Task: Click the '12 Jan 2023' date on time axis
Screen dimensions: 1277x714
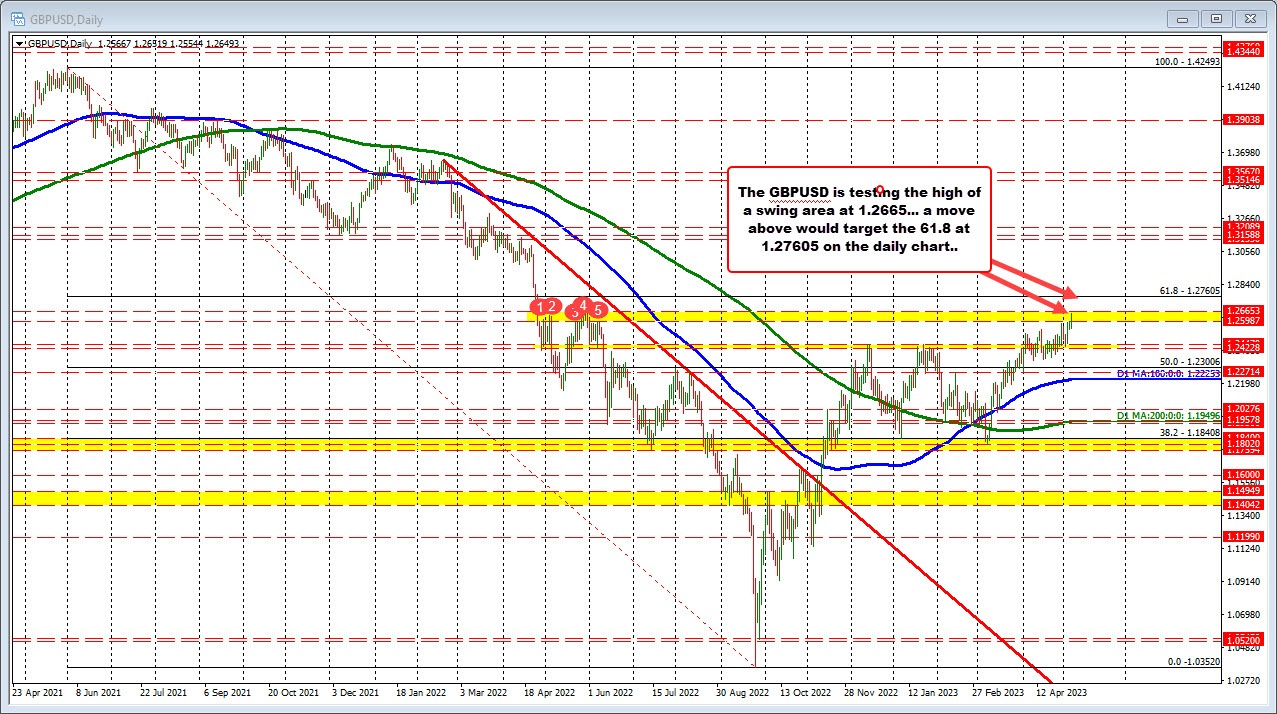Action: coord(935,691)
